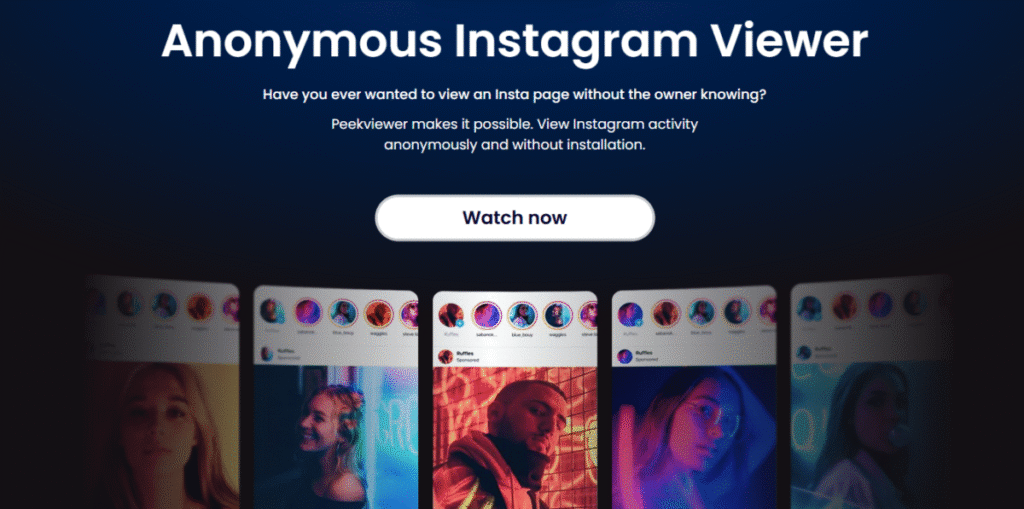Tap the plus badge on Ruffles story
The image size is (1024, 509).
459,323
